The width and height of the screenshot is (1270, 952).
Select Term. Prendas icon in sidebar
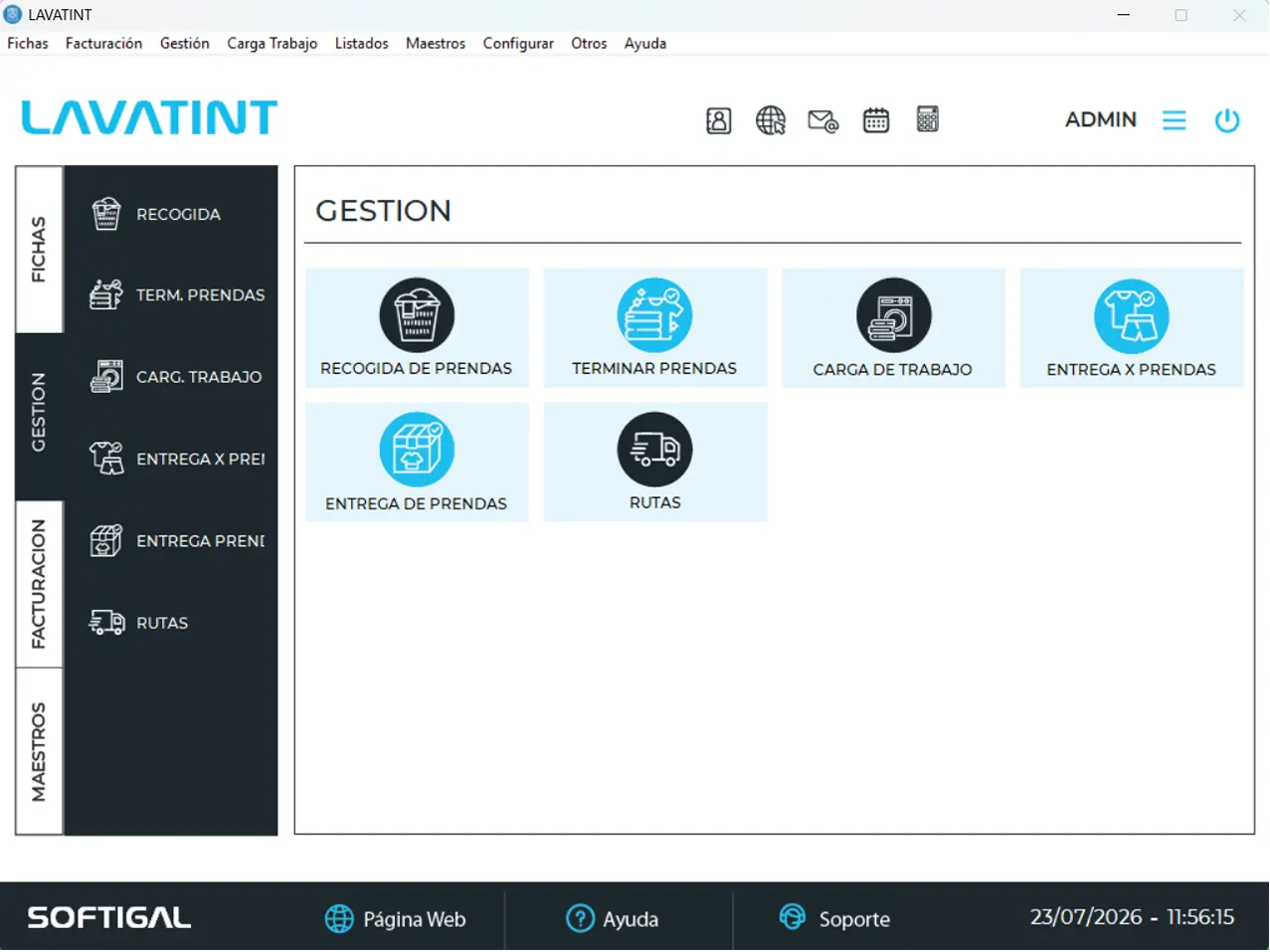106,295
